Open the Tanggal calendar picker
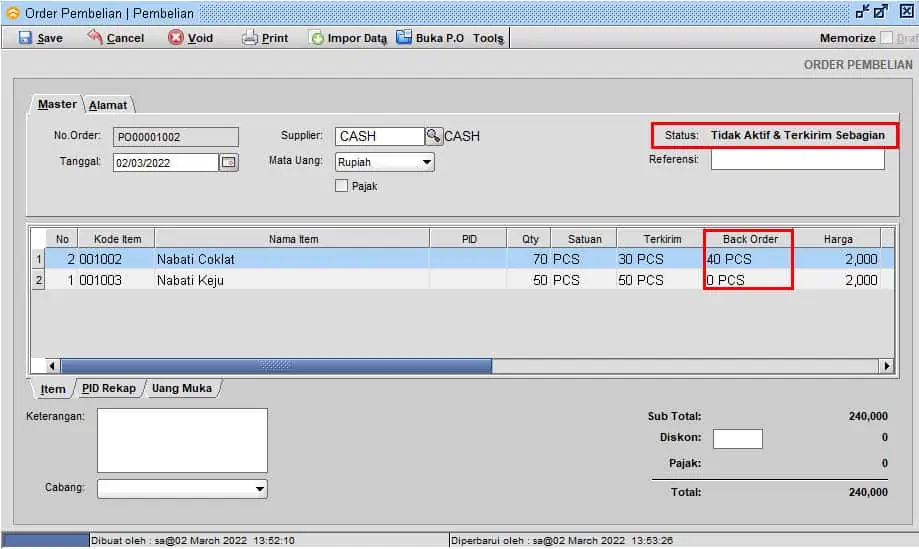Image resolution: width=919 pixels, height=549 pixels. click(x=229, y=162)
